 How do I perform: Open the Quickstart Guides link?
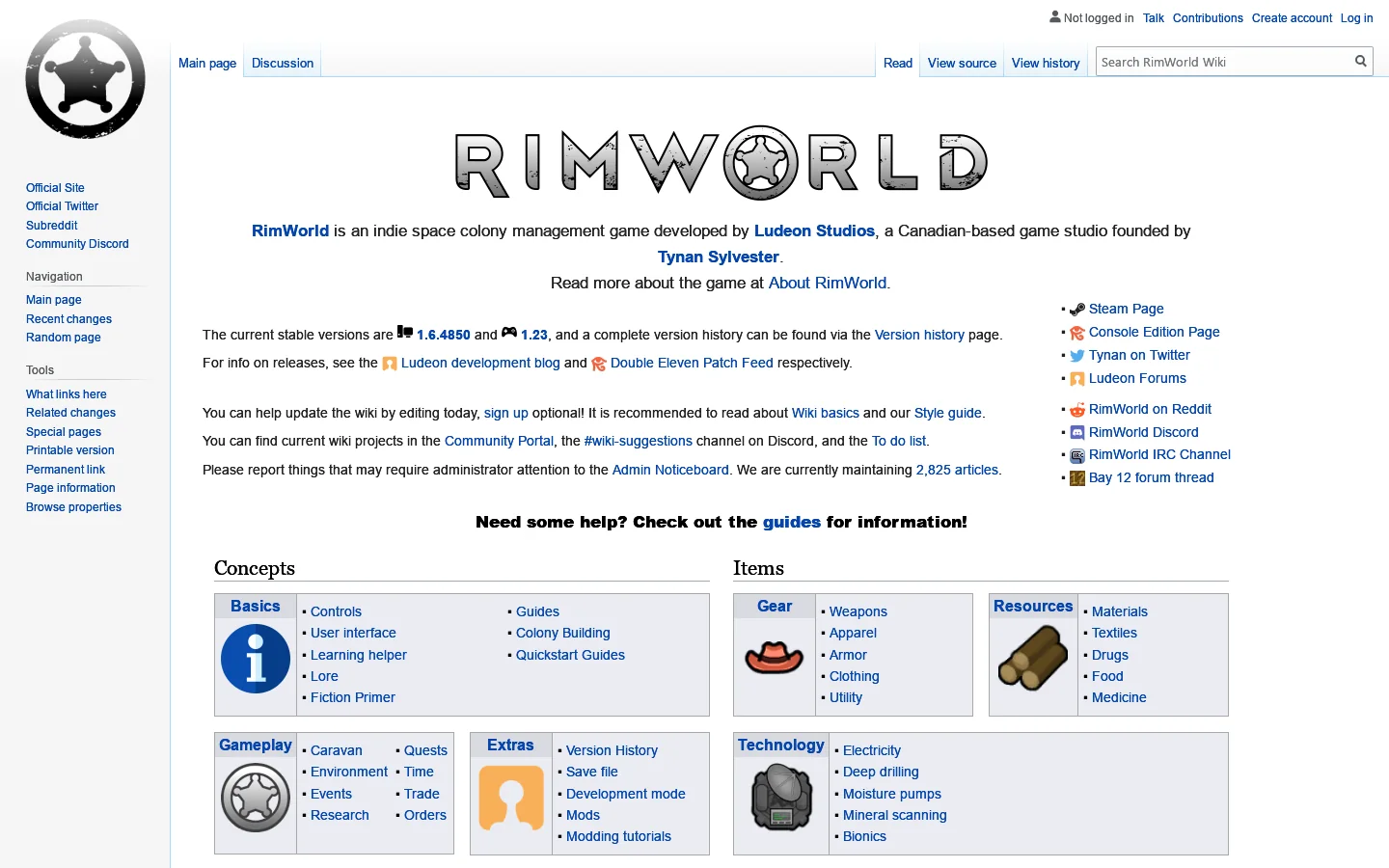coord(570,655)
